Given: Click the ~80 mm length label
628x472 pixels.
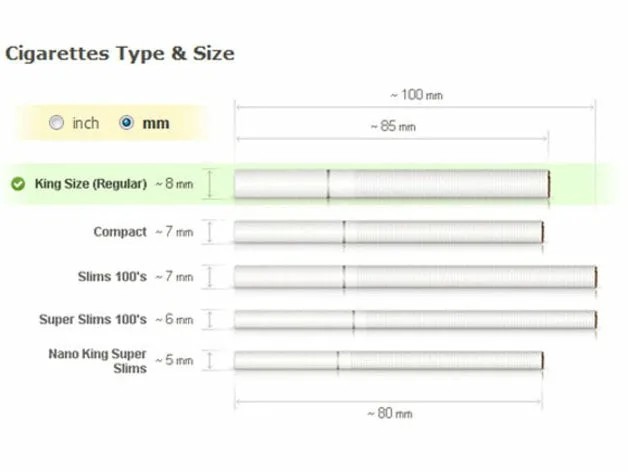Looking at the screenshot, I should 389,413.
